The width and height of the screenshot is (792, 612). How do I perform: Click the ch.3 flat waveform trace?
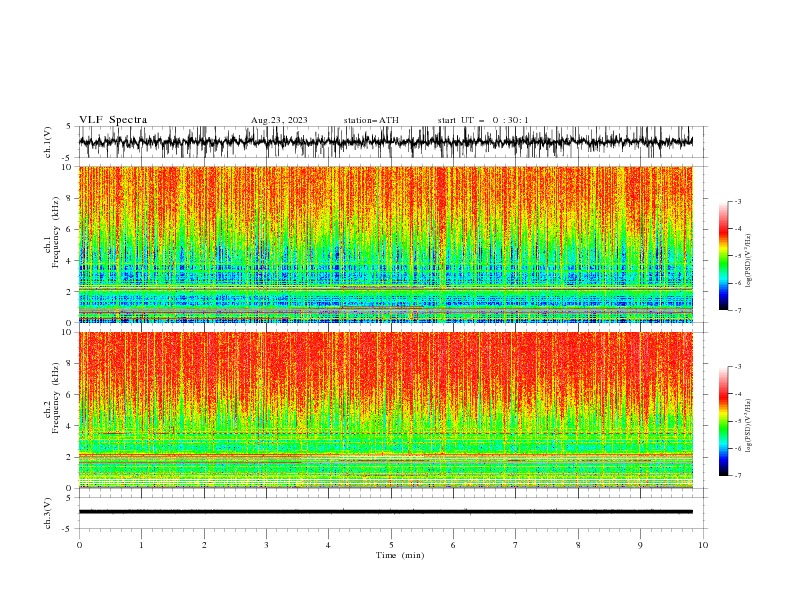pyautogui.click(x=385, y=512)
